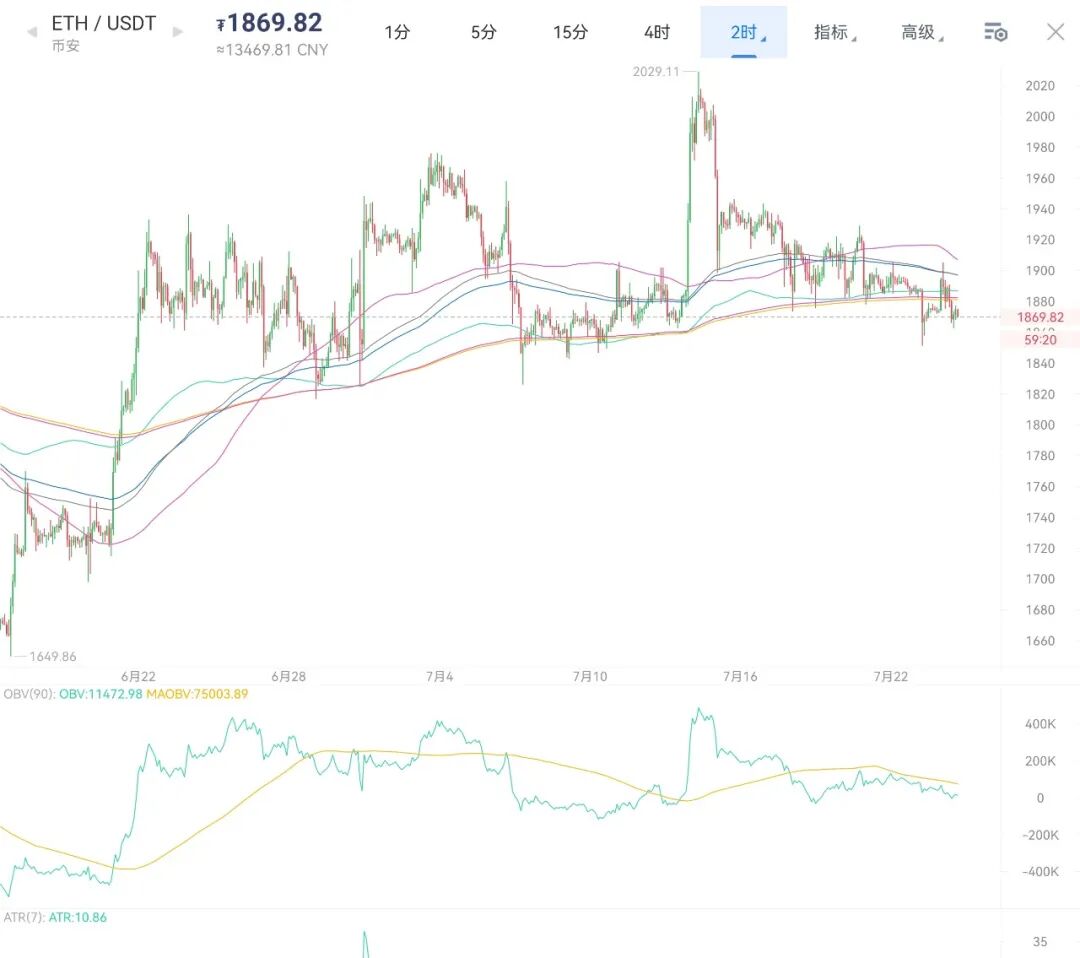Tap the 1869.82 price header
This screenshot has width=1080, height=958.
pos(269,23)
